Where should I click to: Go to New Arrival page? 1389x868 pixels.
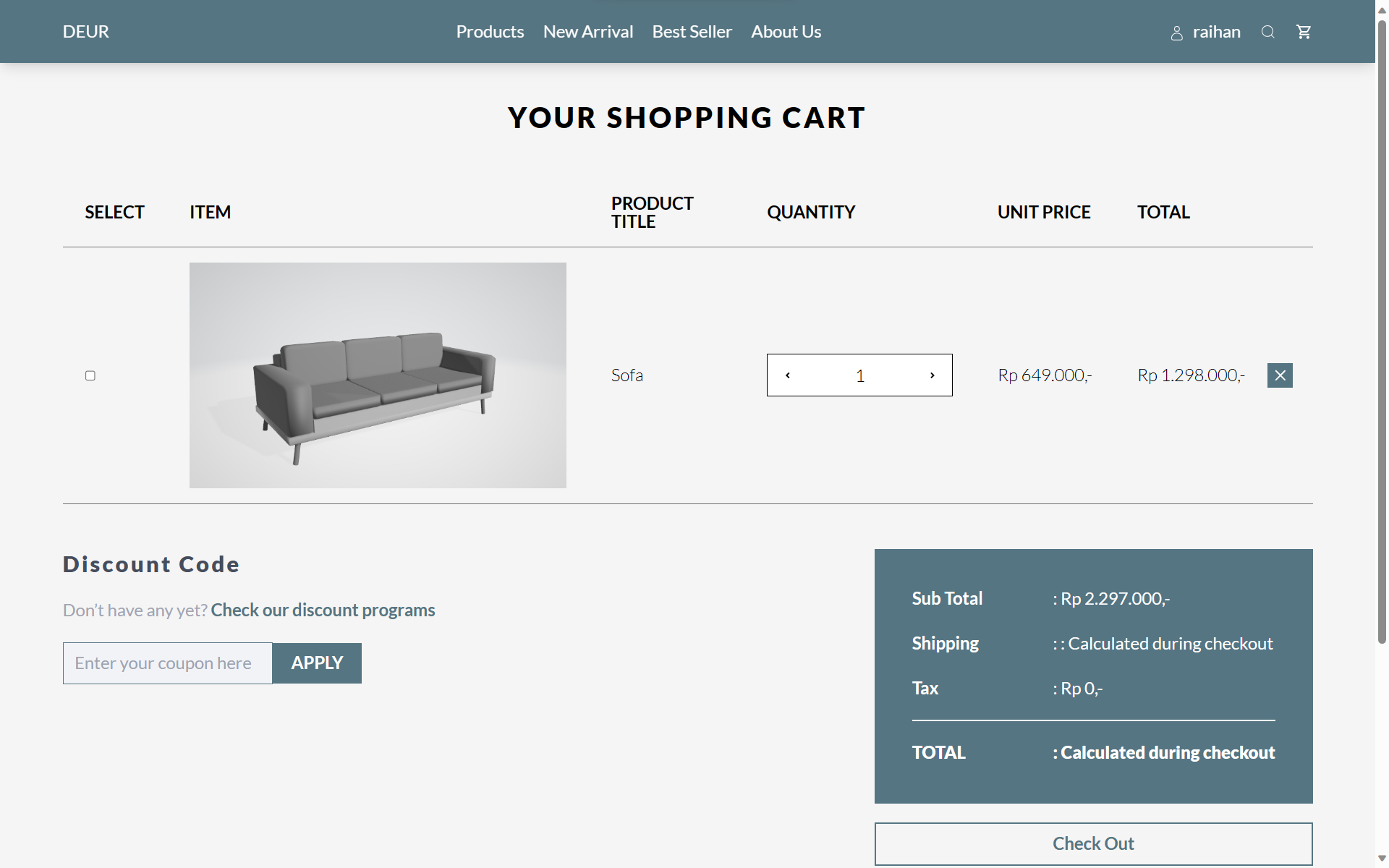point(588,32)
